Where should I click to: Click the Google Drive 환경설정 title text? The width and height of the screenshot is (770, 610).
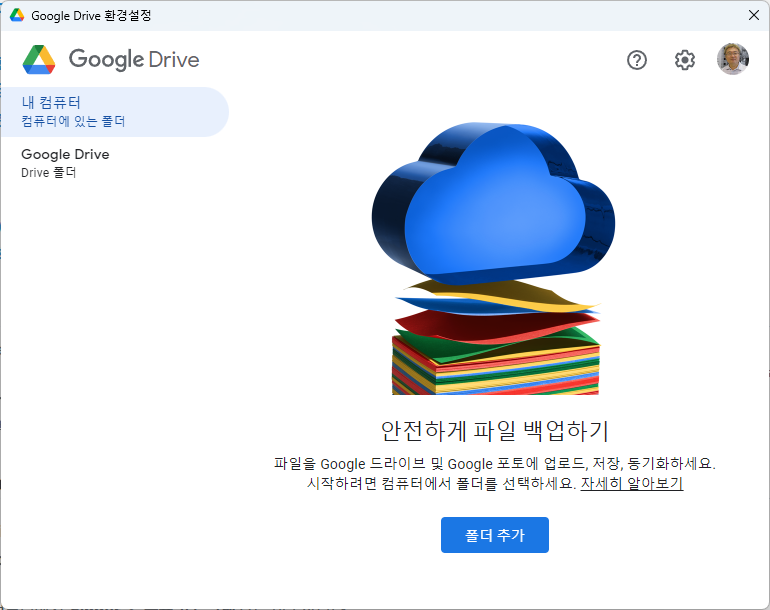[92, 16]
